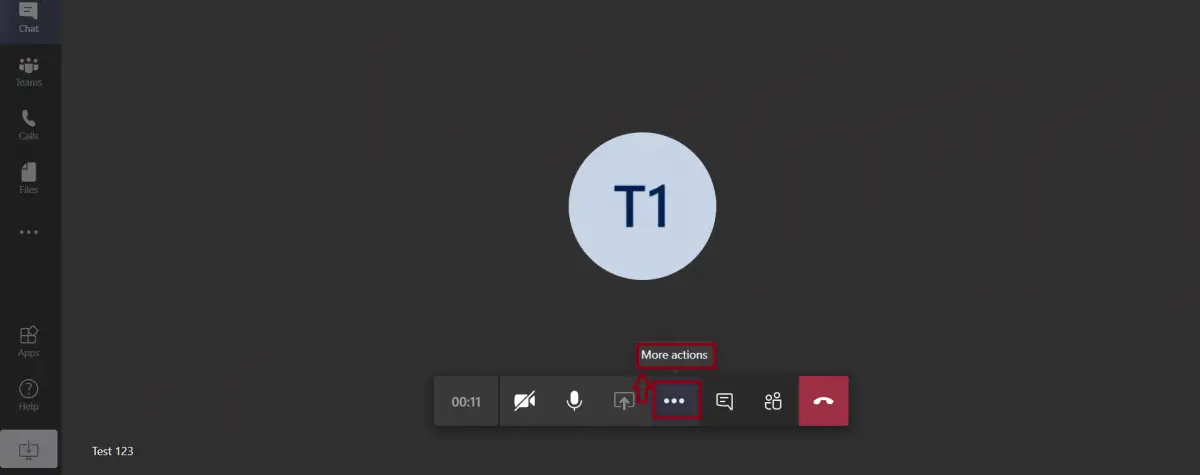Open Help from the sidebar
This screenshot has height=475, width=1200.
coord(29,395)
